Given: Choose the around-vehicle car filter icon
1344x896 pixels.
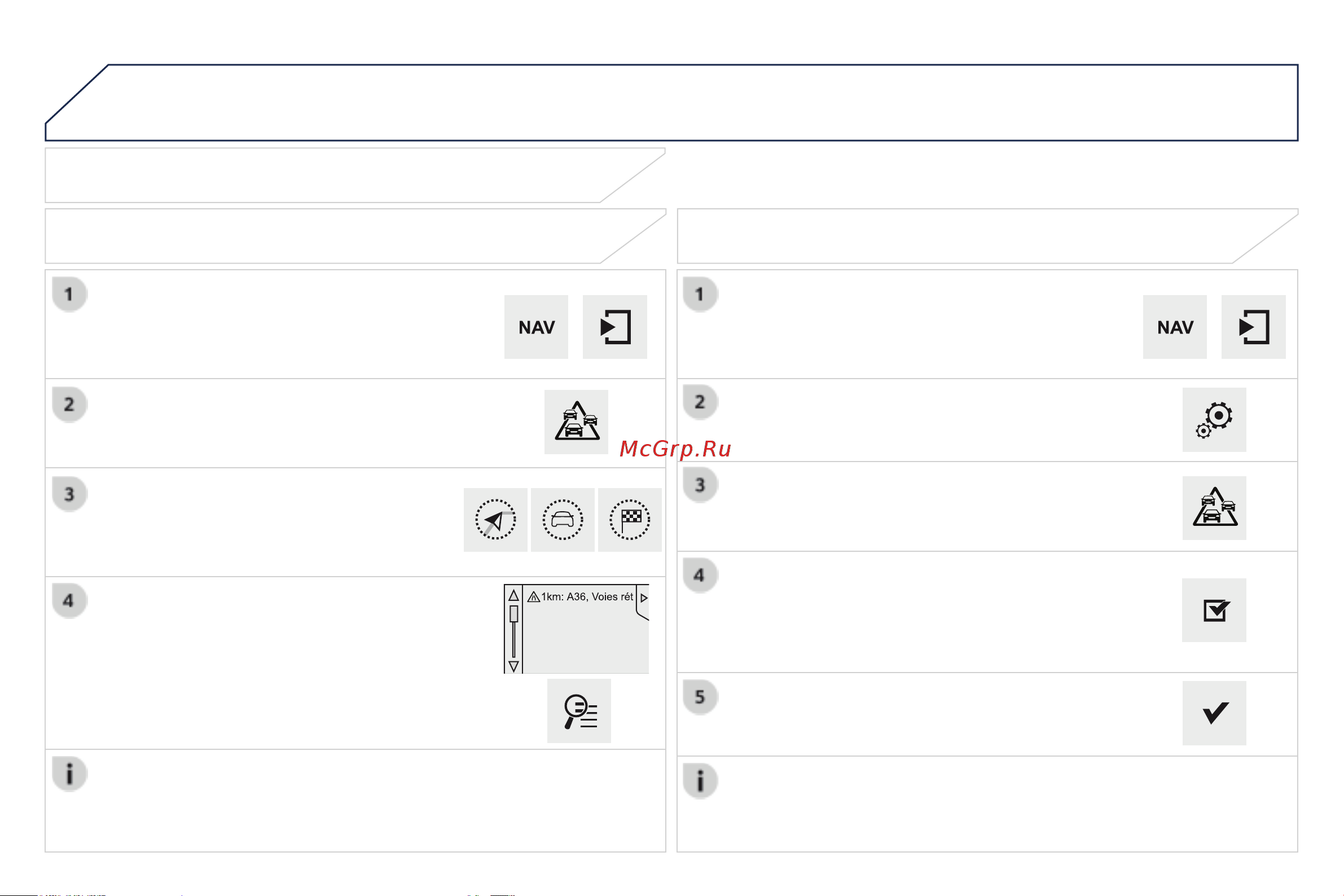Looking at the screenshot, I should coord(563,520).
